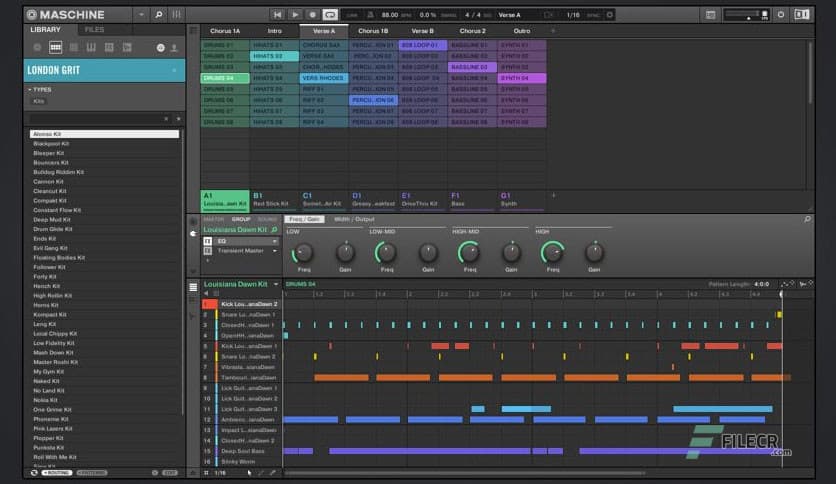Open the step grid 1/16 setting at the bottom
The height and width of the screenshot is (484, 836).
click(x=220, y=473)
